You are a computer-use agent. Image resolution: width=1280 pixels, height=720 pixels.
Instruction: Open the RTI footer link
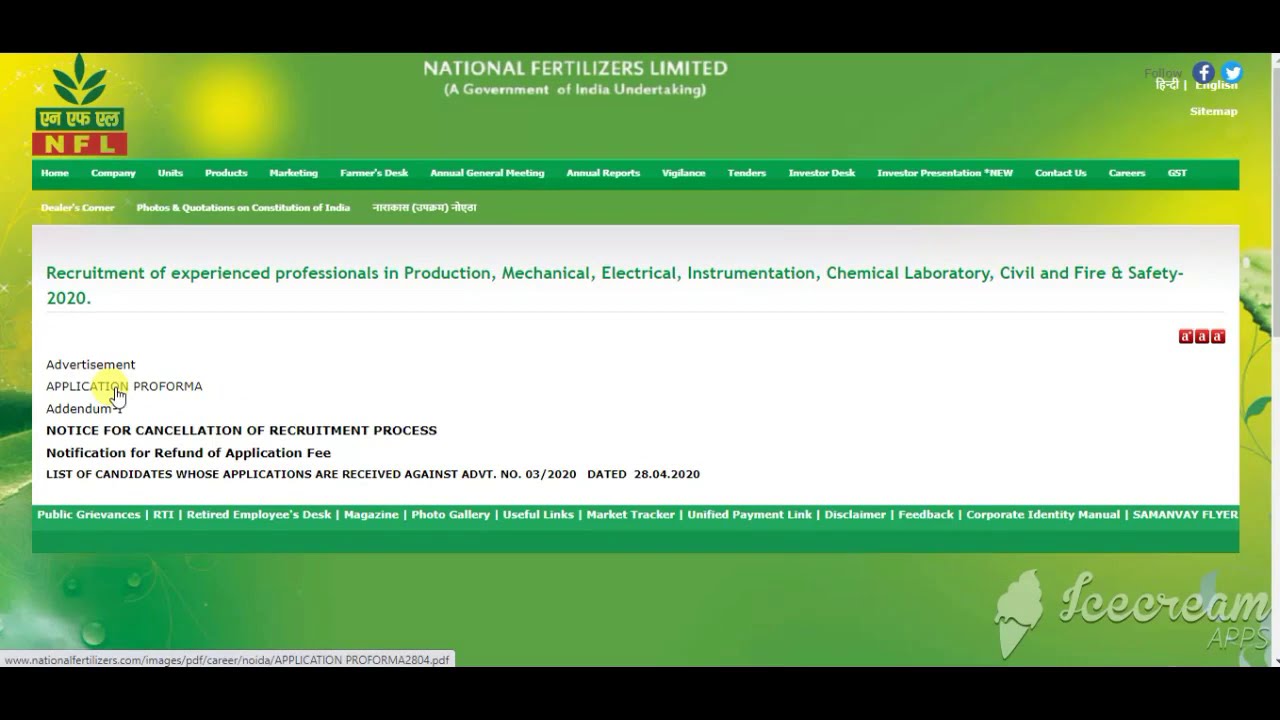click(163, 515)
